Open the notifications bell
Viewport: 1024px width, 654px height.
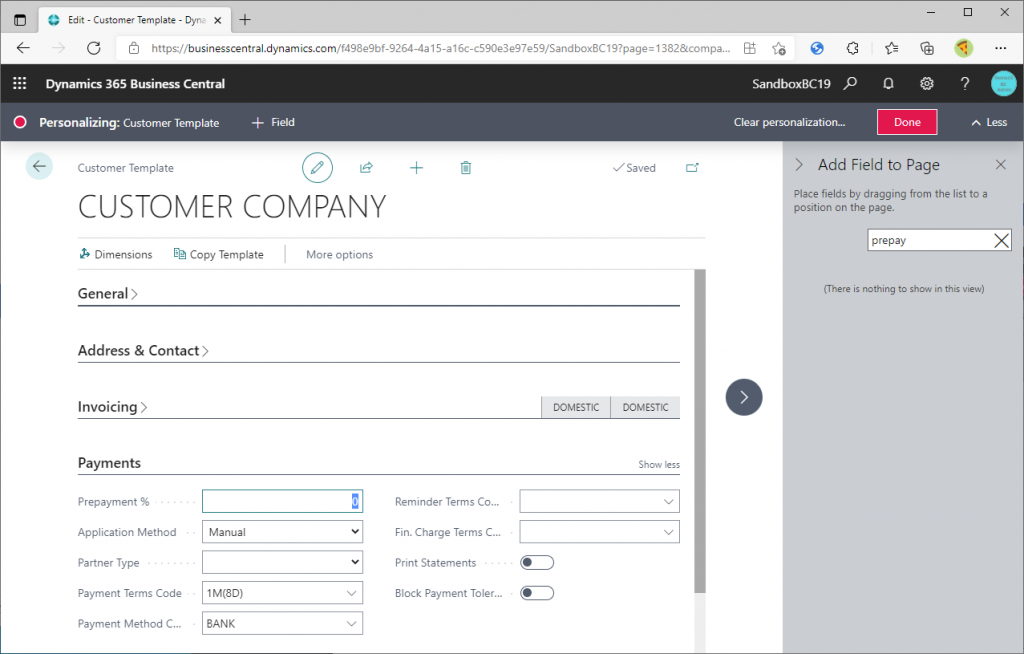pyautogui.click(x=888, y=84)
